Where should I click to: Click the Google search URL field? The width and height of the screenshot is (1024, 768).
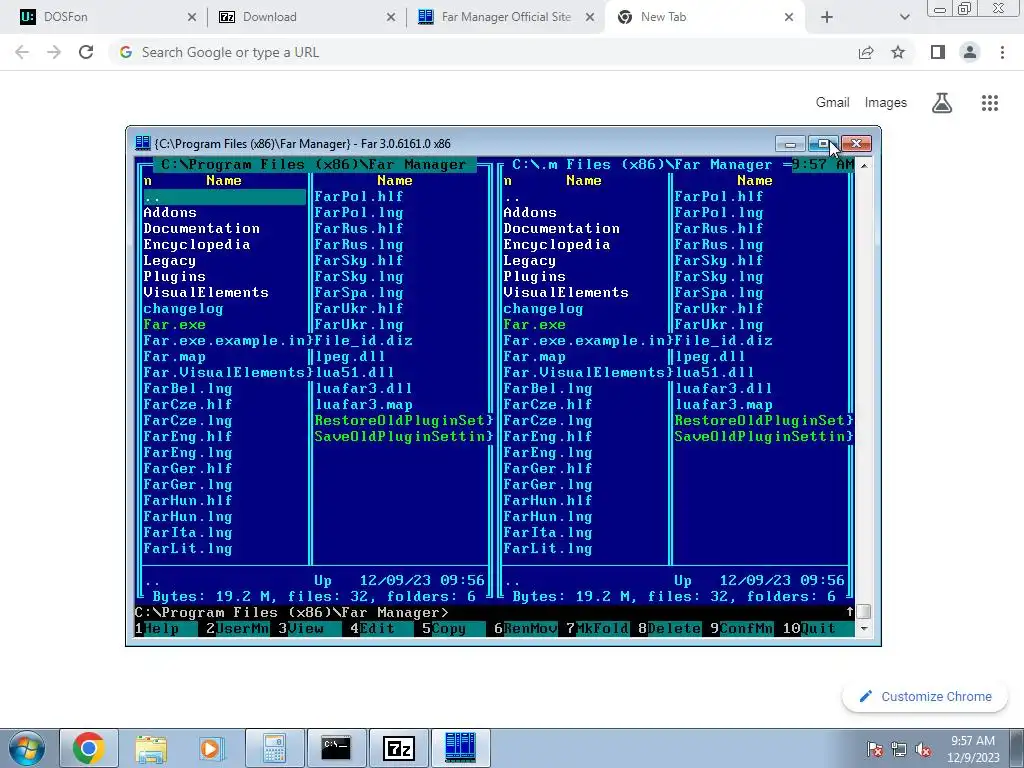point(483,52)
